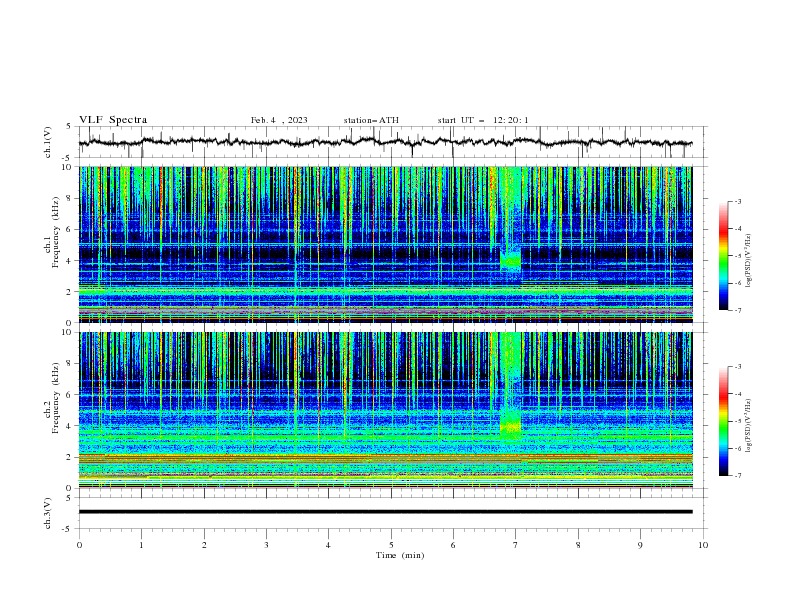Viewport: 792px width, 612px height.
Task: Click the ch.2 "Frequency (kHz)" axis label
Action: [x=56, y=398]
